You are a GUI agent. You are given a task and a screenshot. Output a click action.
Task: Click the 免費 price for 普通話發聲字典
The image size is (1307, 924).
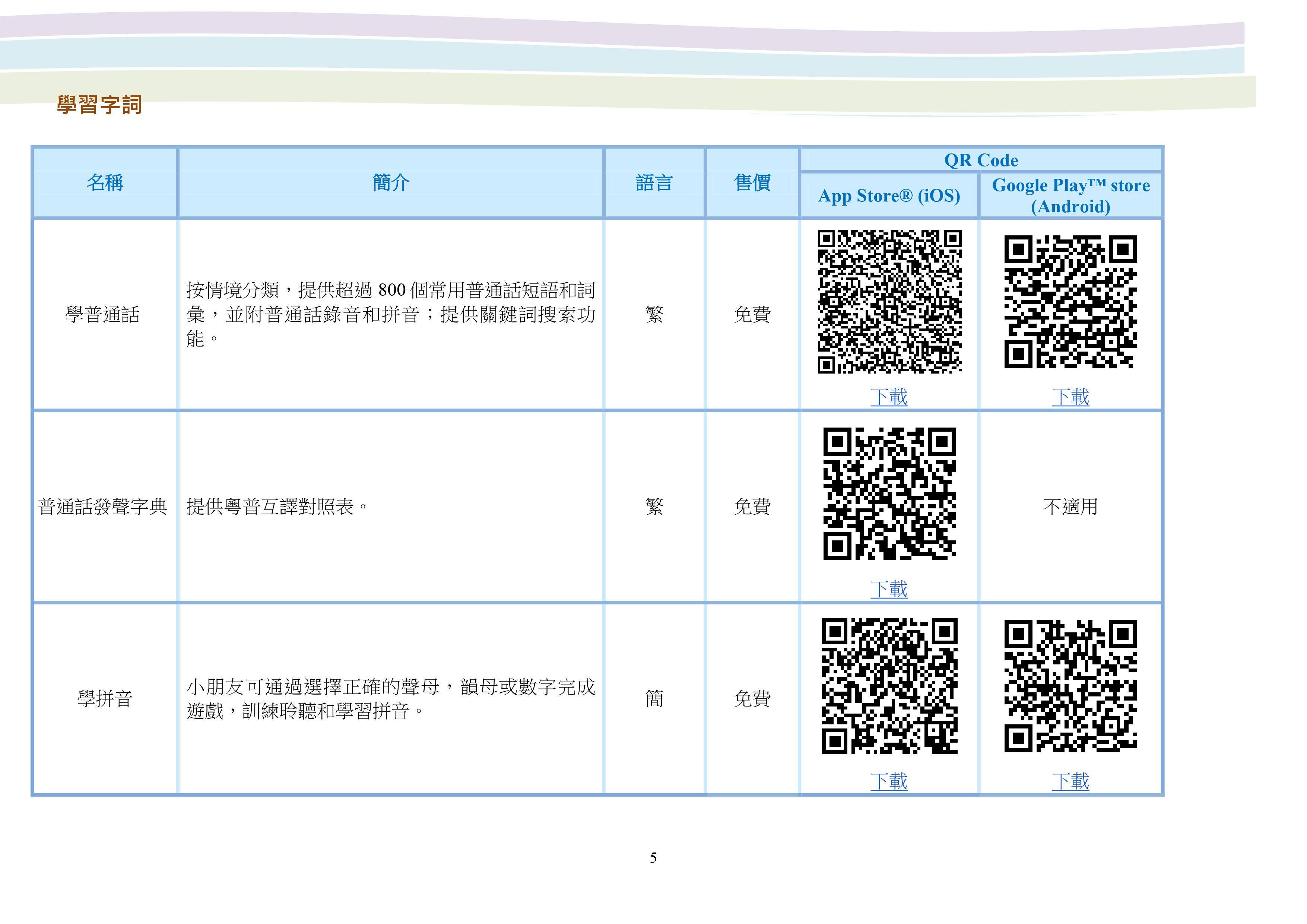click(x=752, y=506)
